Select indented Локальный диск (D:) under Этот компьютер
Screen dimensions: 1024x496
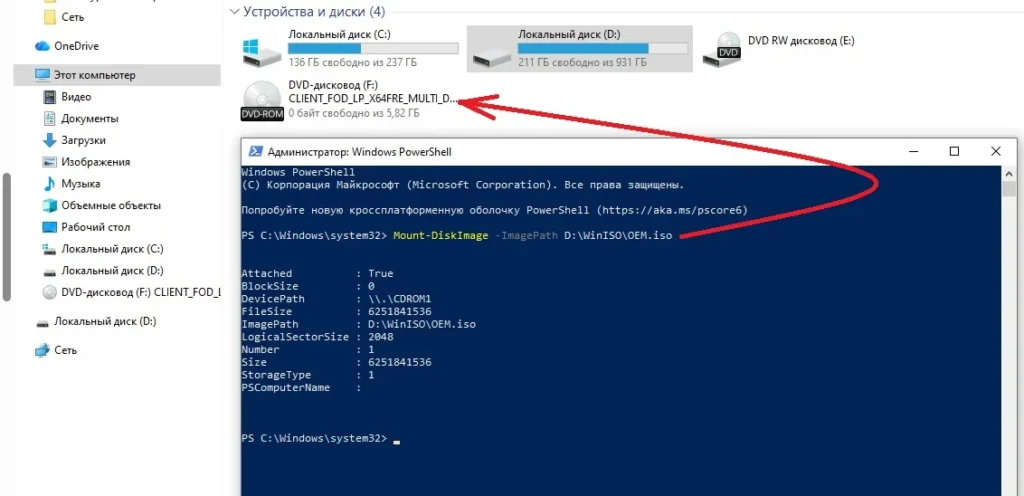tap(112, 270)
